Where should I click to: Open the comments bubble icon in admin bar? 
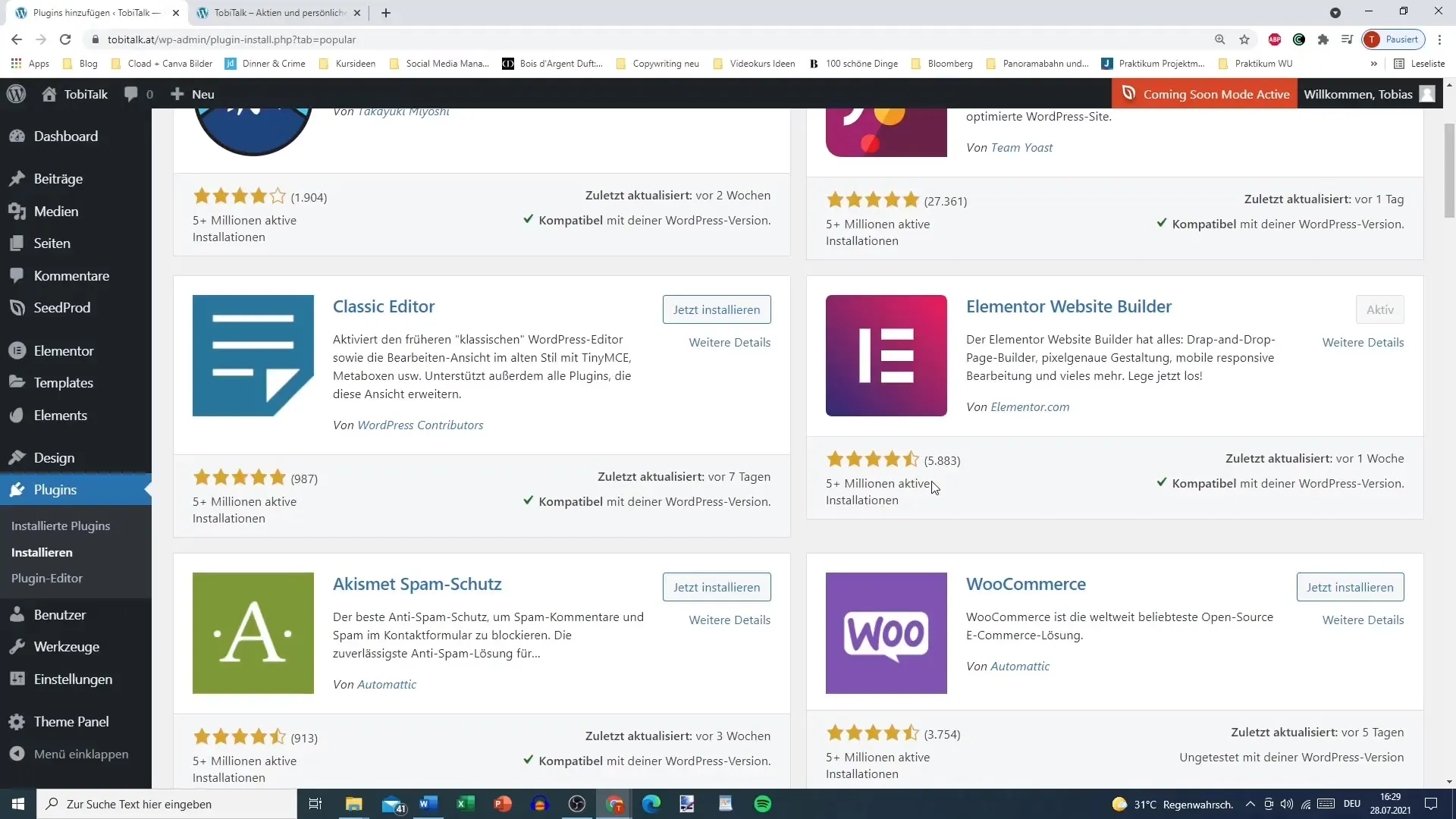pos(131,94)
